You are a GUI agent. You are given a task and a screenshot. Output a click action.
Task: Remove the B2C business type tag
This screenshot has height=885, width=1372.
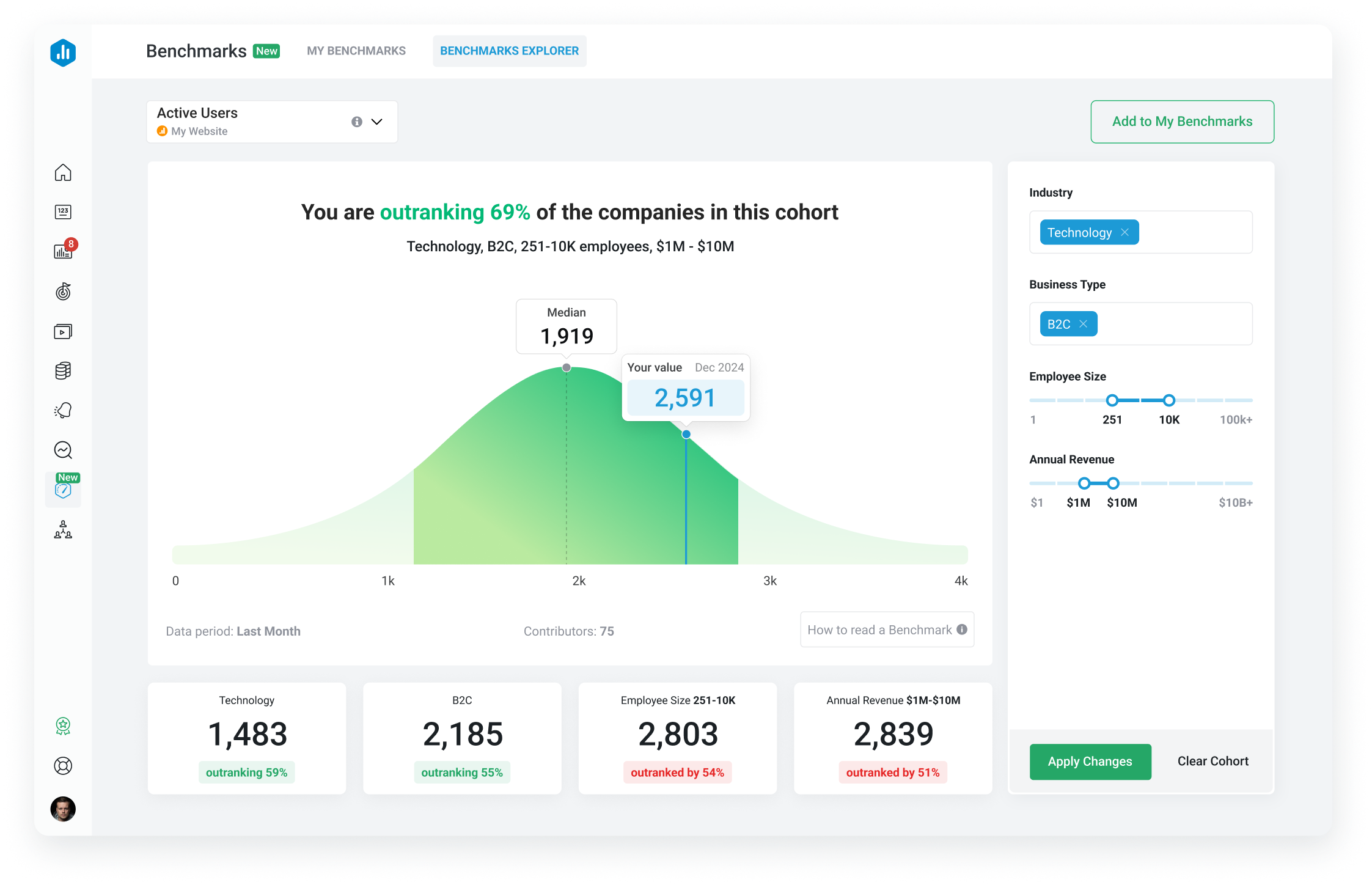pos(1084,324)
